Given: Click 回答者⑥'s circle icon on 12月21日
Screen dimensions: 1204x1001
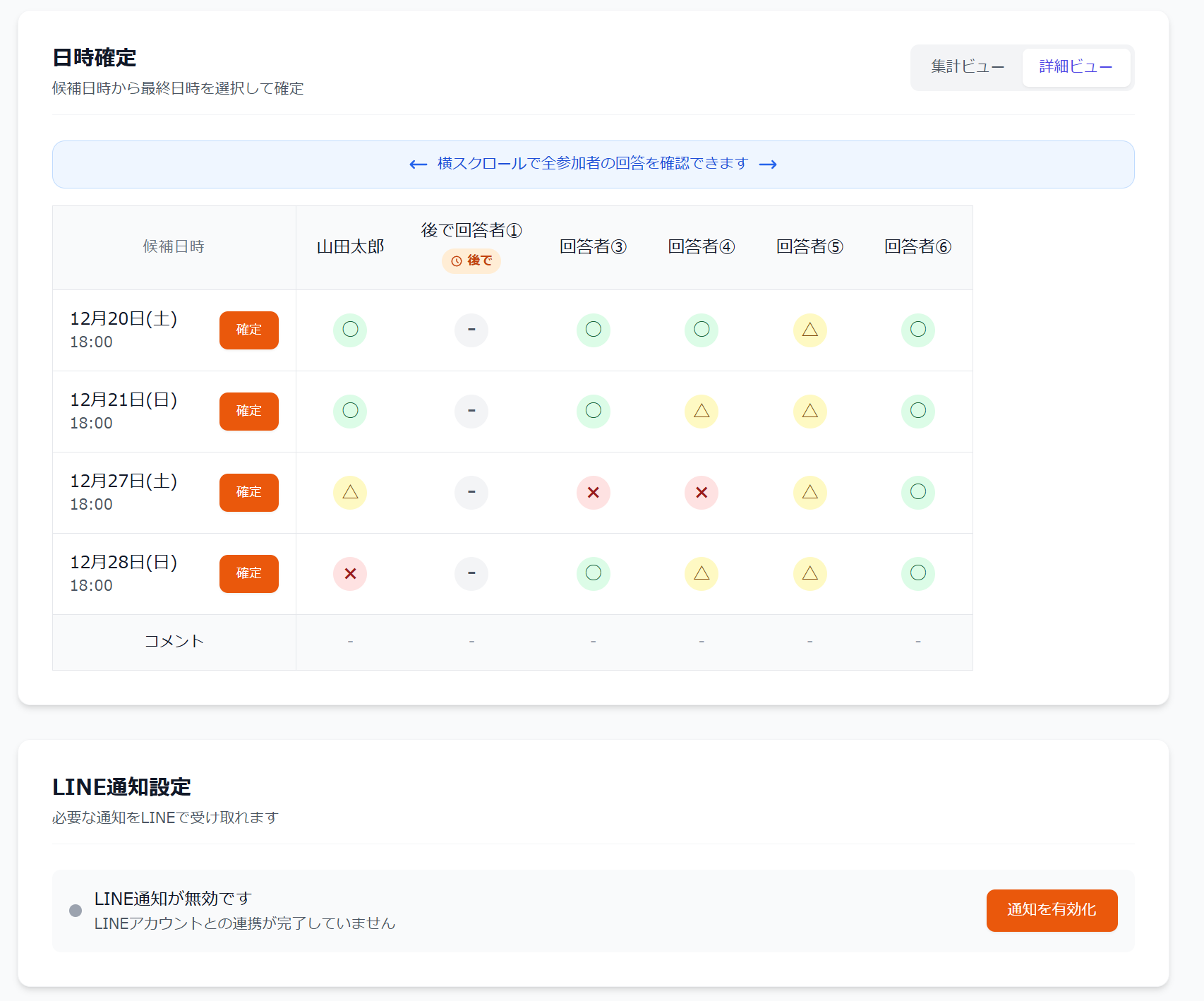Looking at the screenshot, I should pos(917,411).
